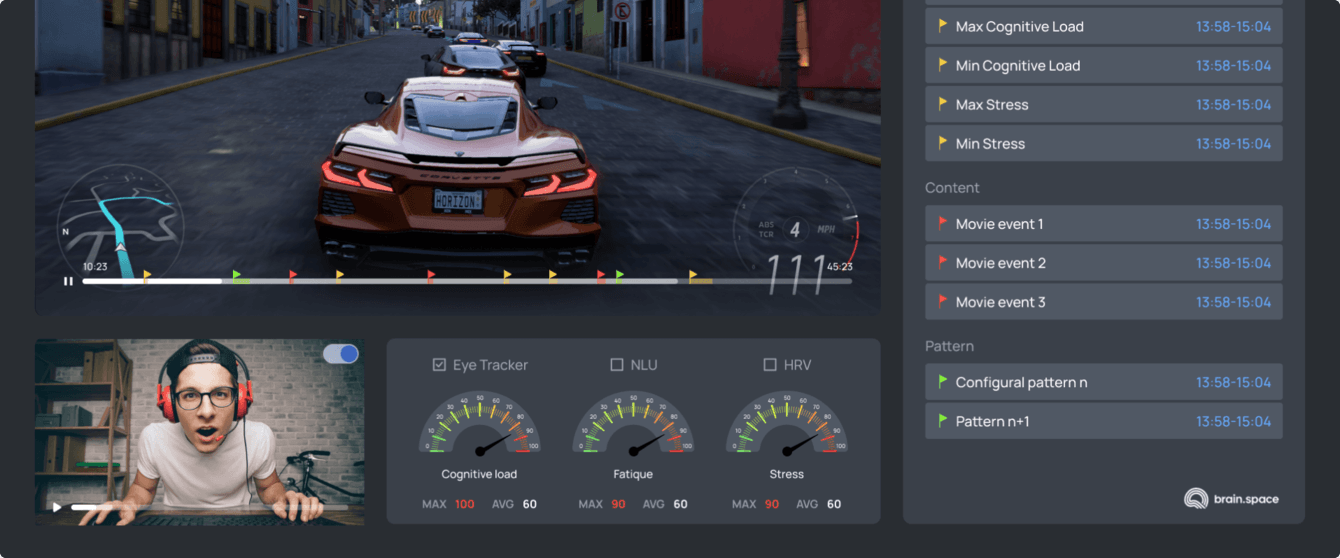
Task: Click the yellow flag icon beside Max Stress
Action: tap(942, 104)
